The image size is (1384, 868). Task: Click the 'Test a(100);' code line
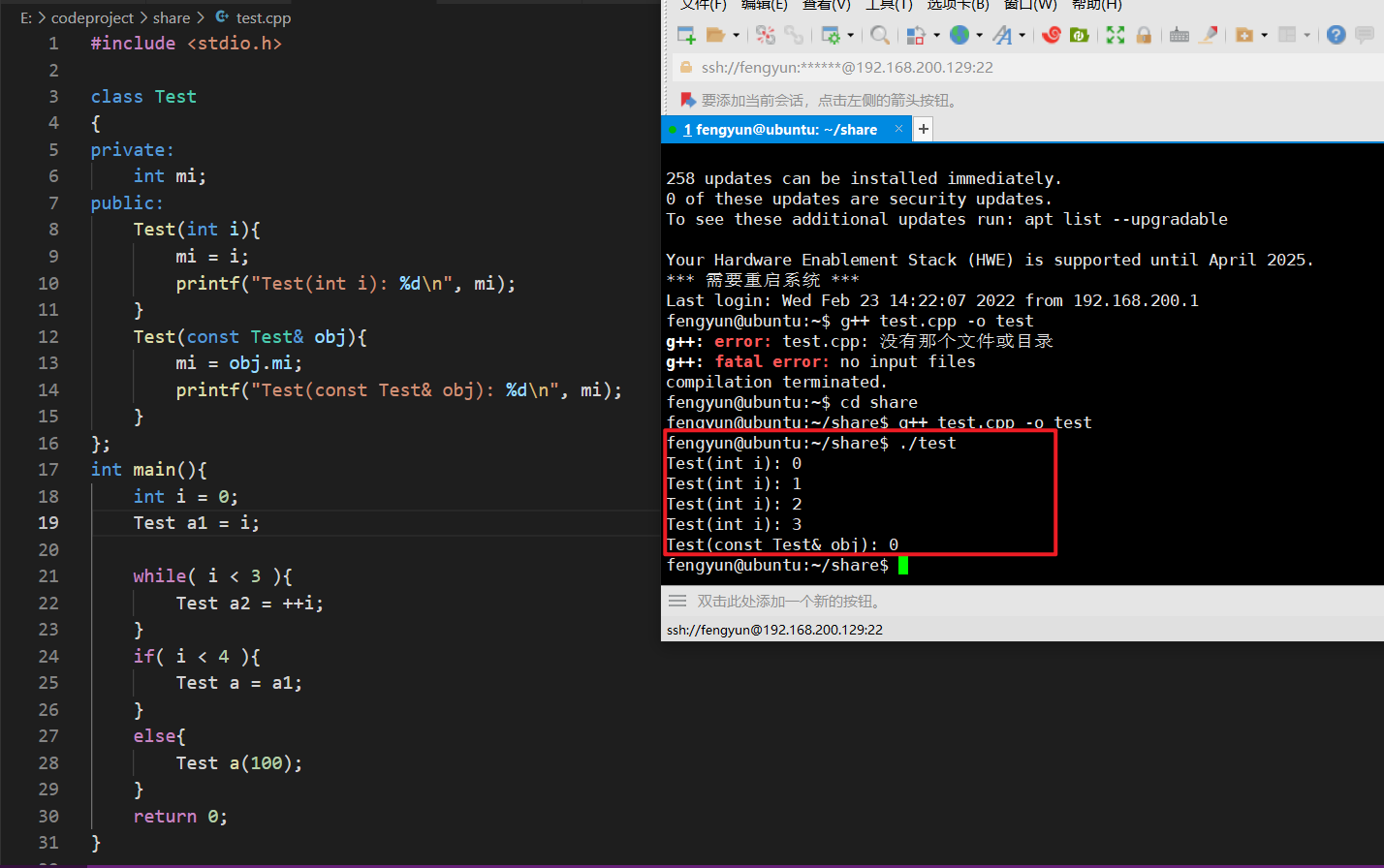pyautogui.click(x=239, y=763)
